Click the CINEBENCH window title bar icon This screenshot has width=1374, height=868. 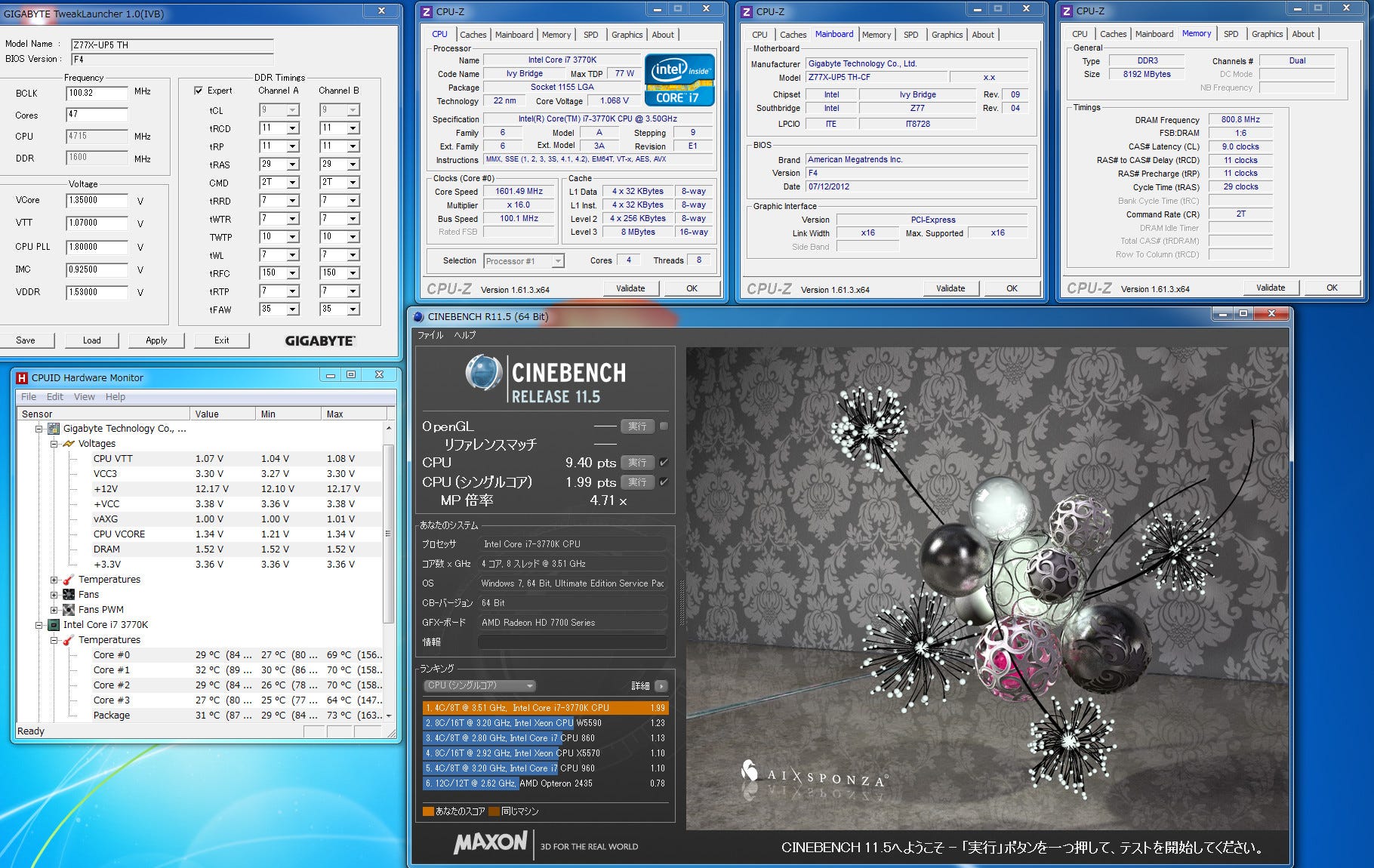419,316
